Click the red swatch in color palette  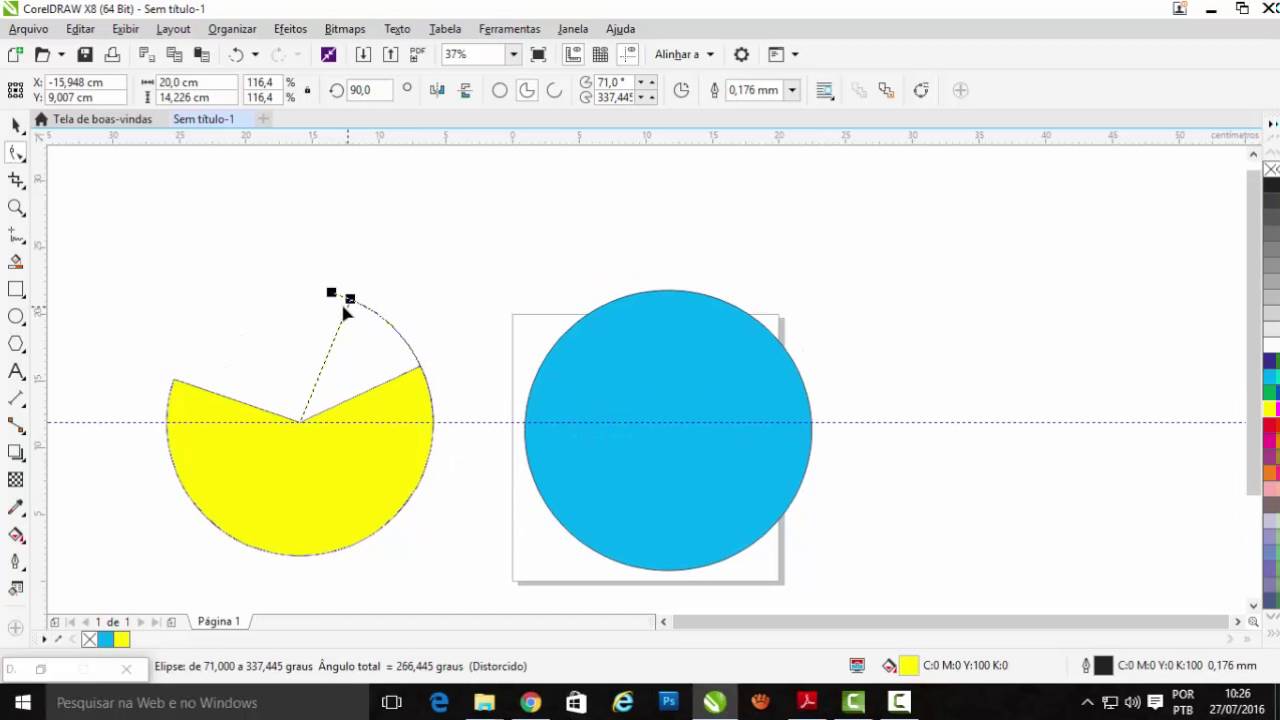click(1271, 426)
